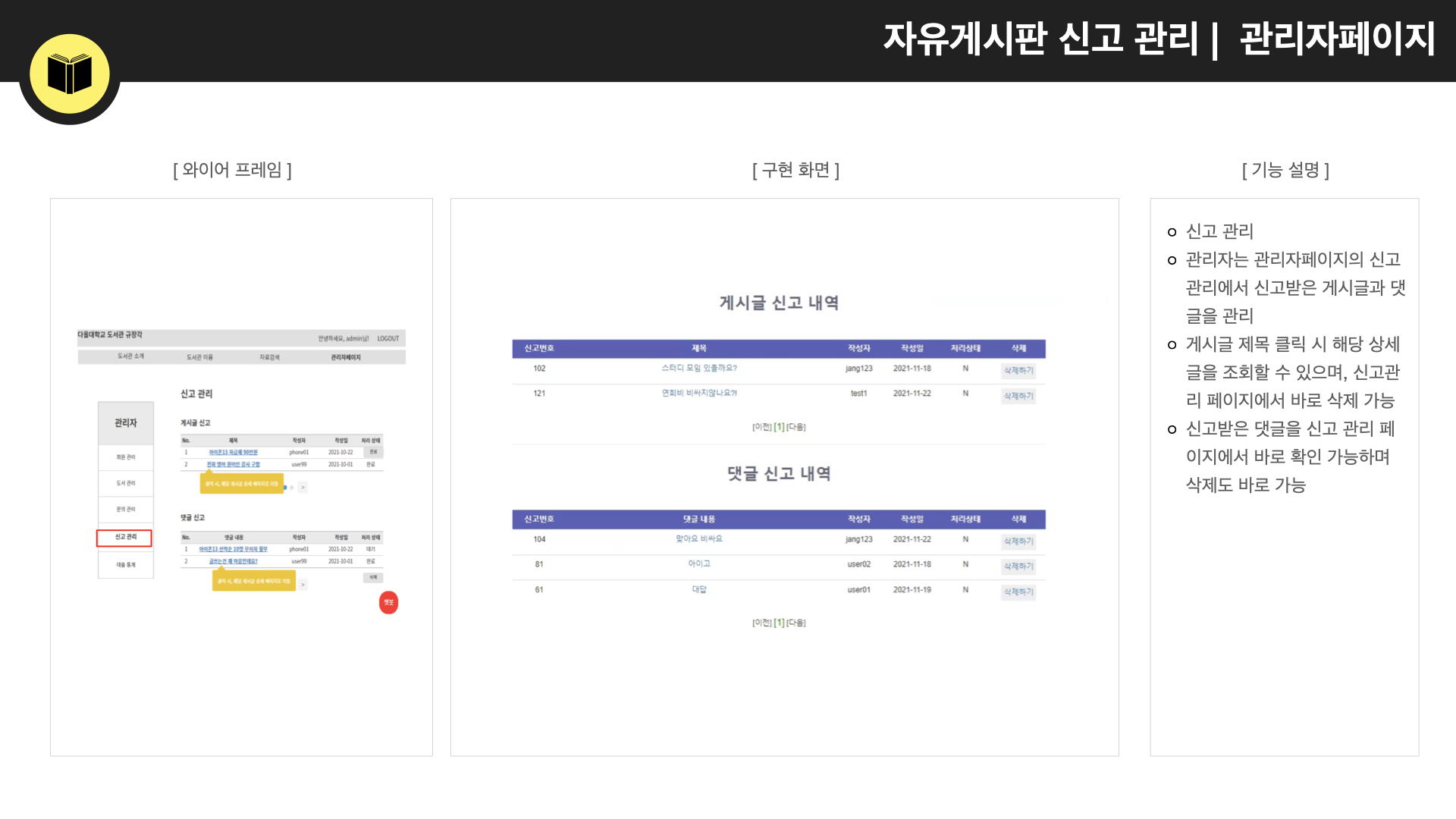The image size is (1456, 819).
Task: Click the next arrow under 게시글 신고 wireframe table
Action: tap(303, 488)
